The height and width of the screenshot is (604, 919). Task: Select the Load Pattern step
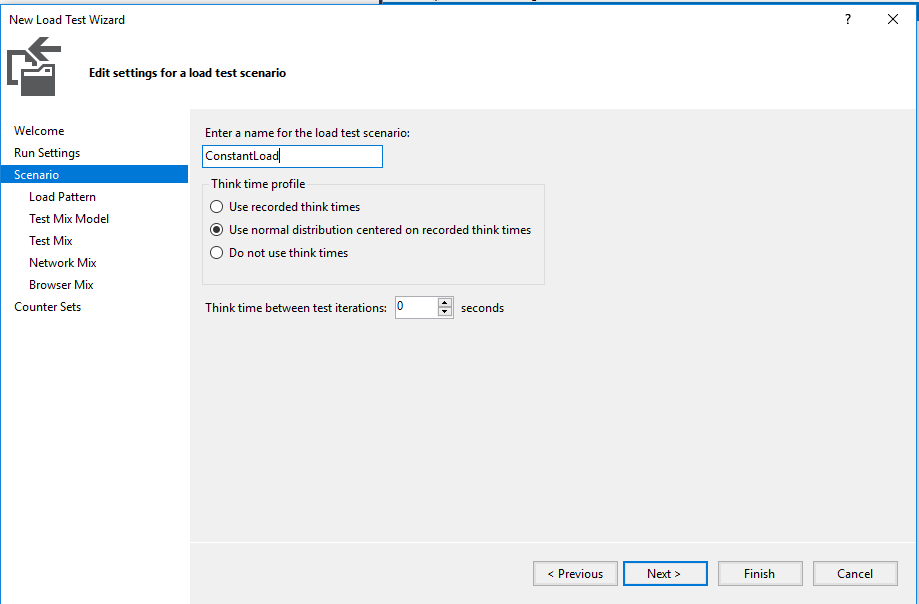pyautogui.click(x=61, y=196)
